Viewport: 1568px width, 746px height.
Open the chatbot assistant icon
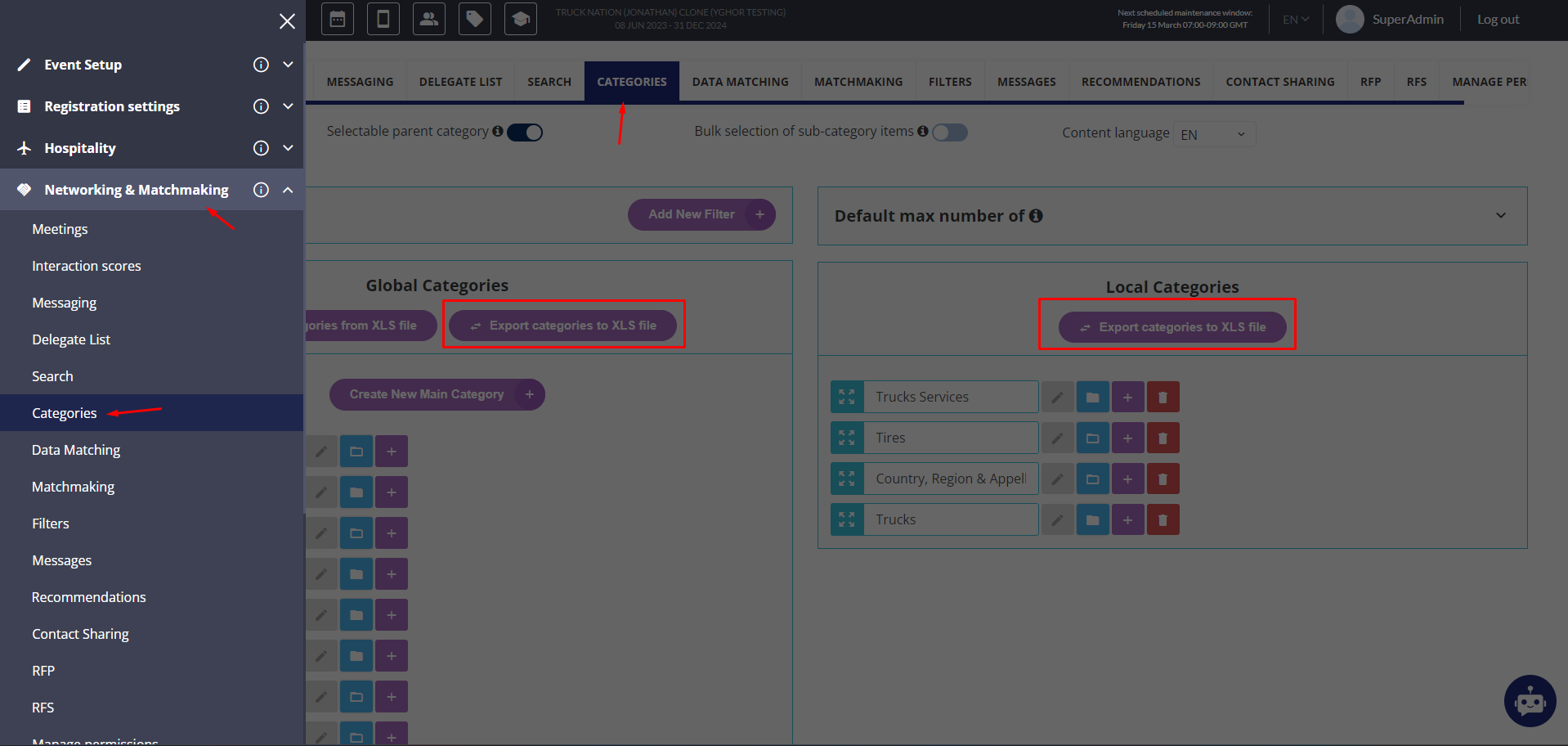click(1530, 701)
